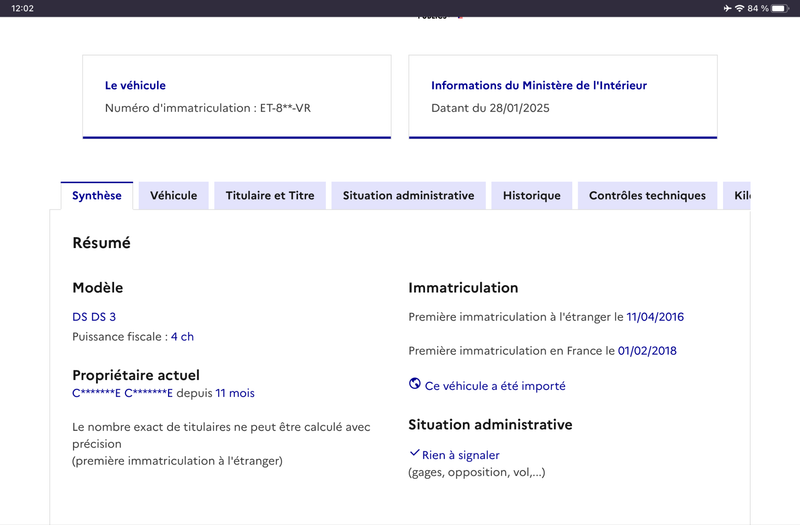Click the 'Situation administrative' section heading

(490, 424)
